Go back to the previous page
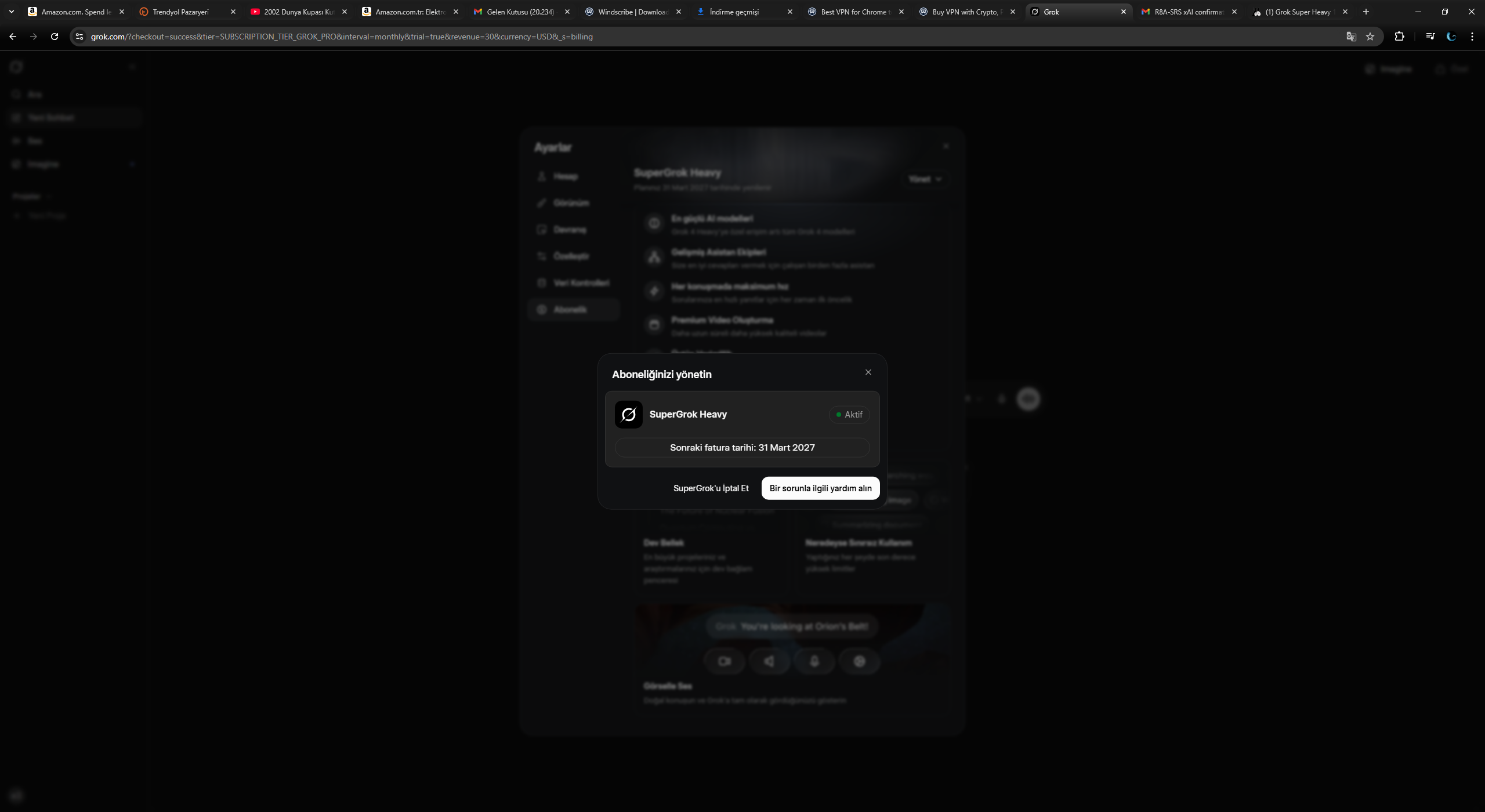This screenshot has width=1485, height=812. pyautogui.click(x=13, y=37)
